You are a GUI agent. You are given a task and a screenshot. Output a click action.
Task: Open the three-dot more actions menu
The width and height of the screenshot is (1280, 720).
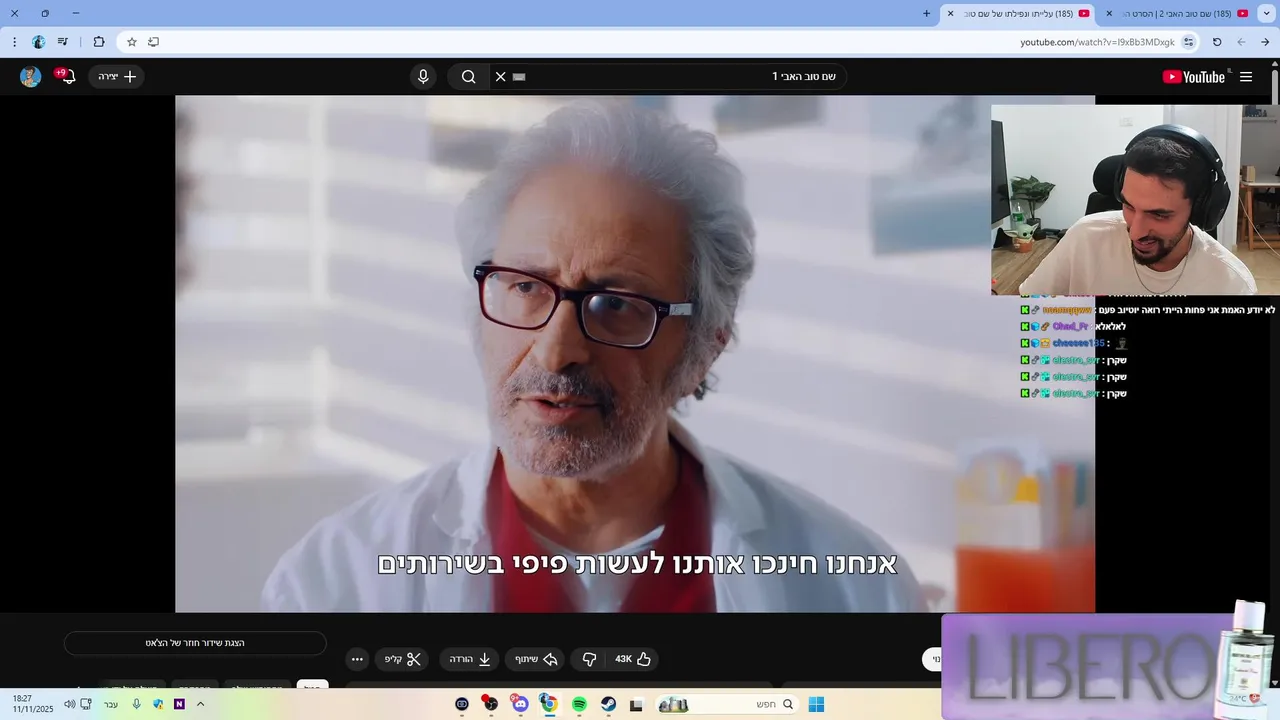(x=357, y=659)
